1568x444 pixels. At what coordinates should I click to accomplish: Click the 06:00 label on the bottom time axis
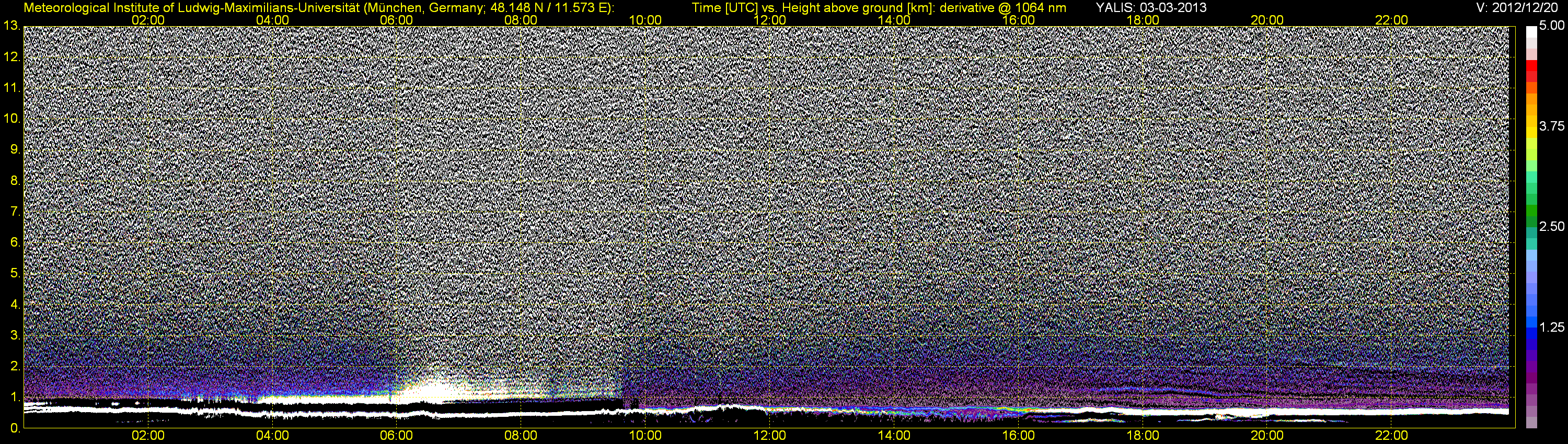(x=396, y=436)
